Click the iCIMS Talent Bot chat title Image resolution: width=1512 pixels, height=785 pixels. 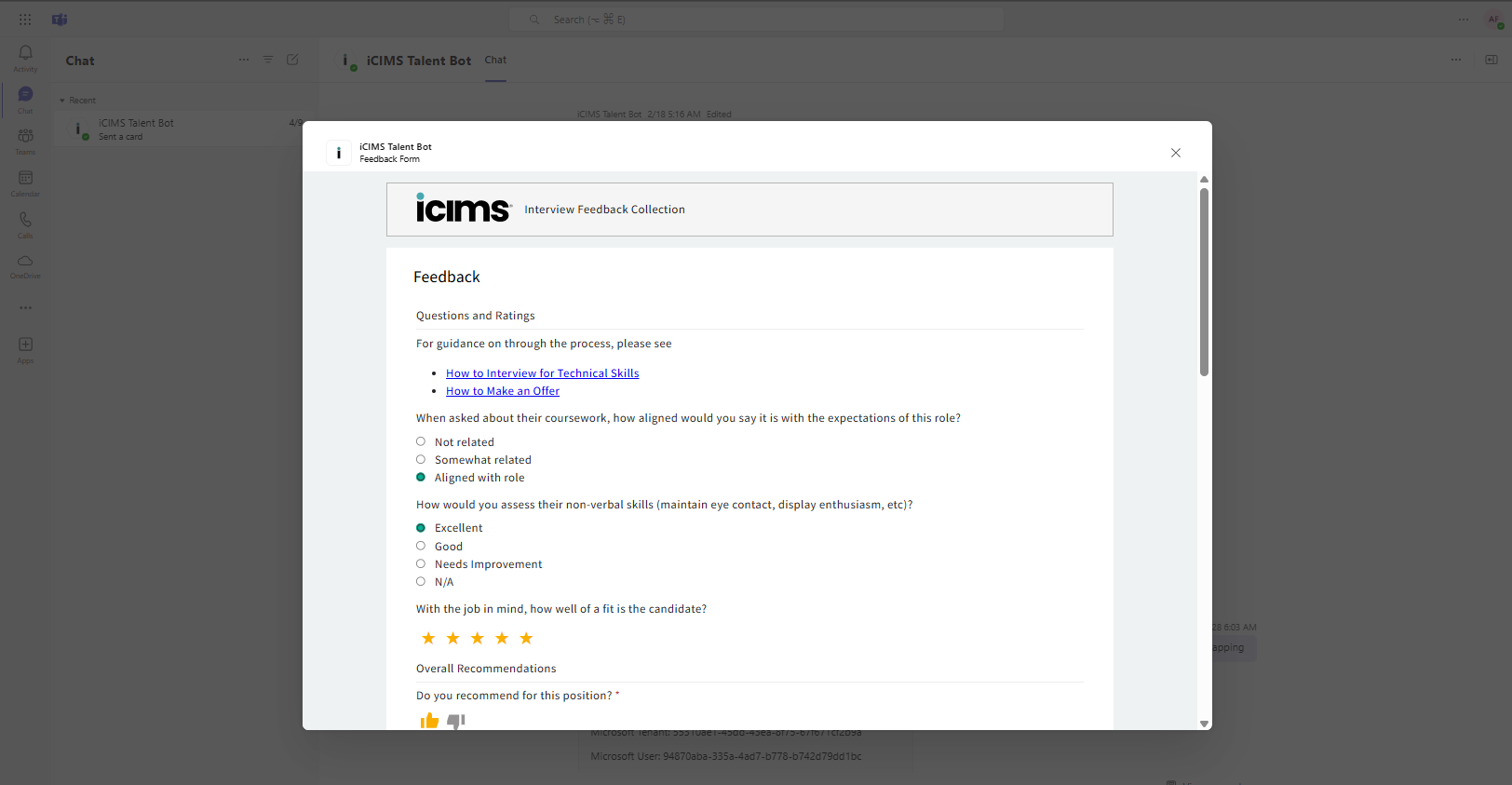tap(419, 61)
